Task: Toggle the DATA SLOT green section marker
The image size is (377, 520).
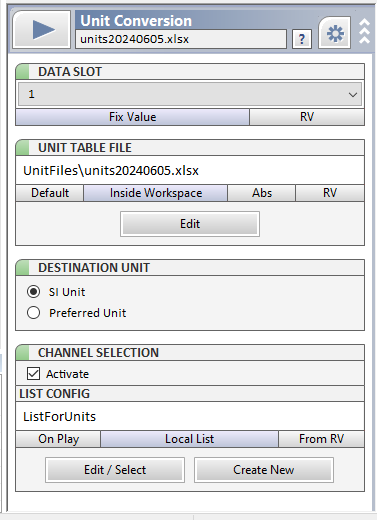Action: (x=22, y=72)
